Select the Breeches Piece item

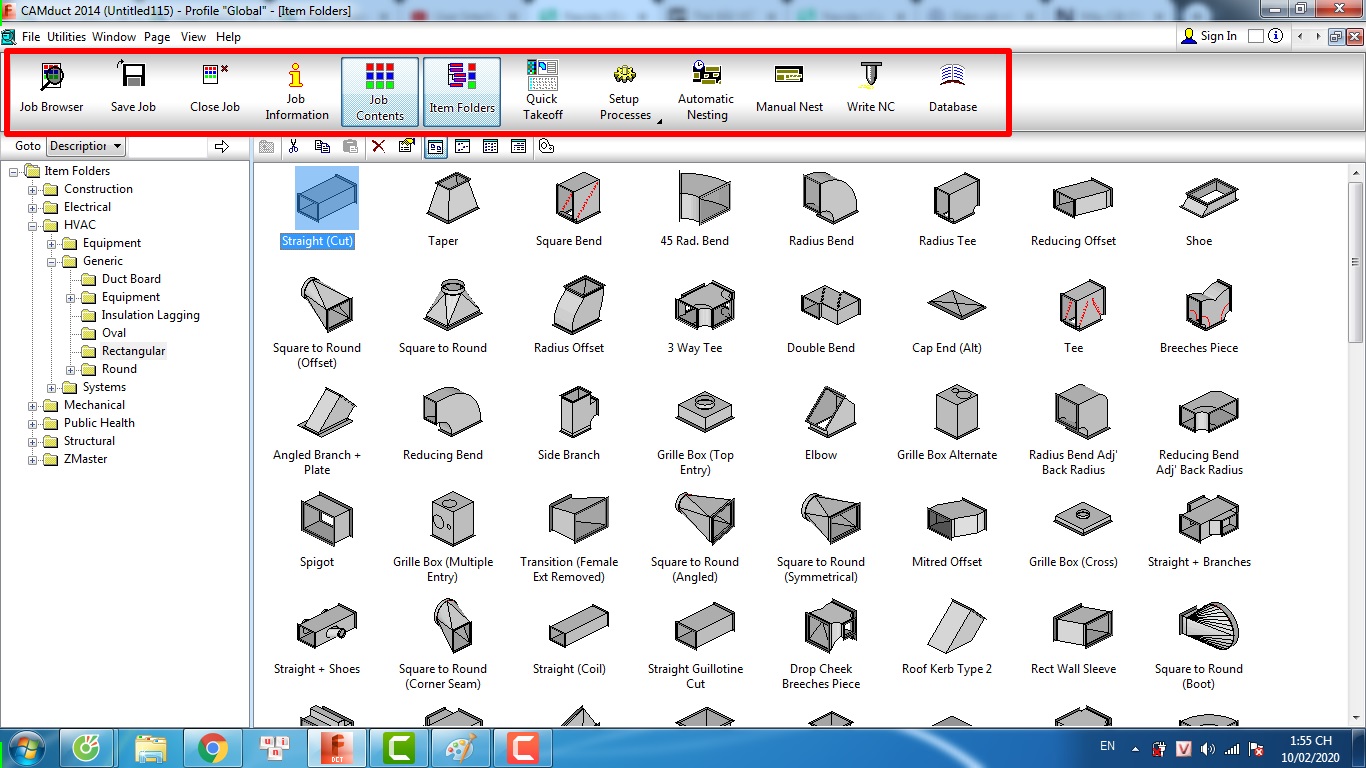tap(1199, 316)
